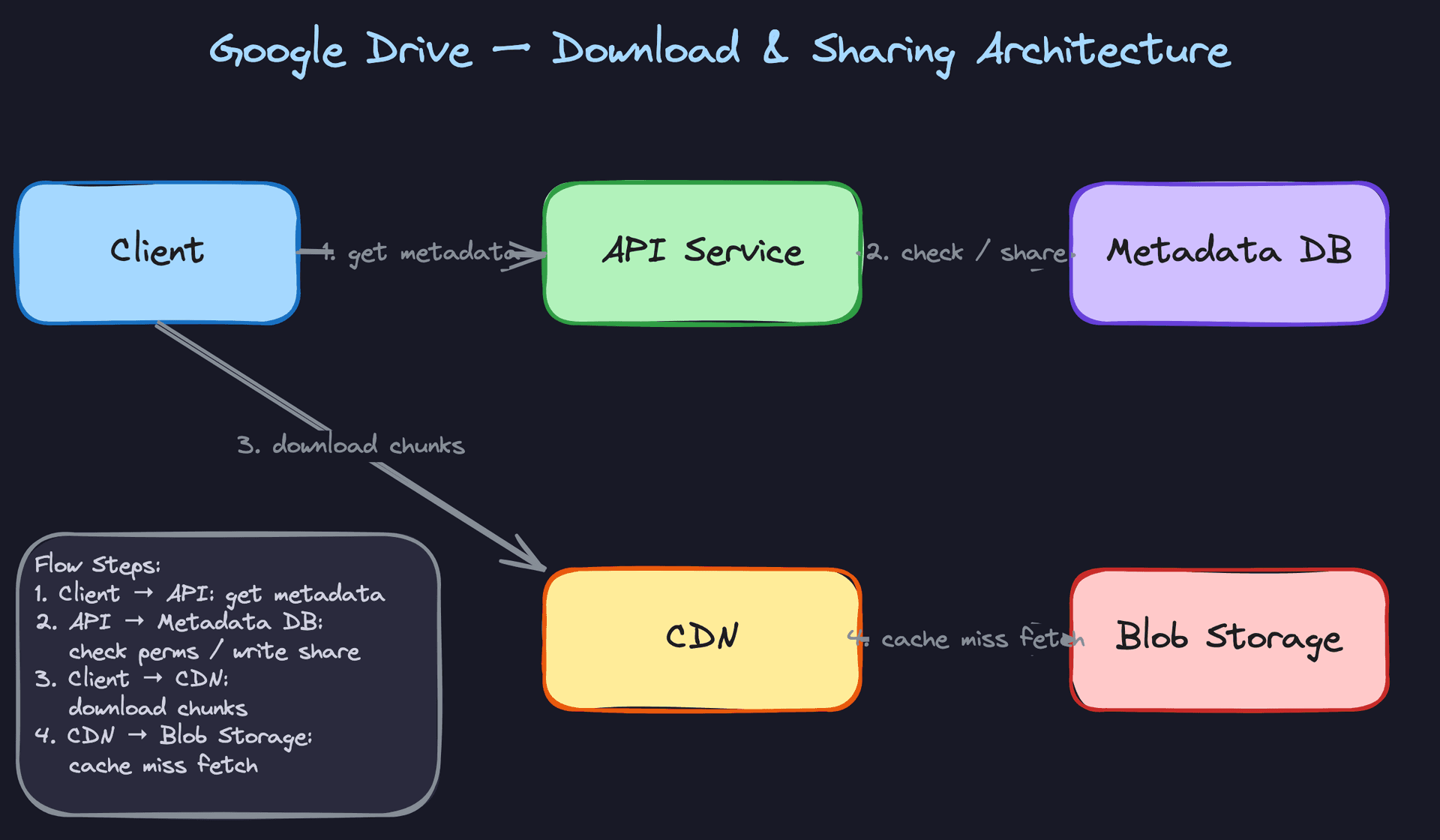1440x840 pixels.
Task: Click the '3. download chunks' arrow label
Action: click(350, 445)
